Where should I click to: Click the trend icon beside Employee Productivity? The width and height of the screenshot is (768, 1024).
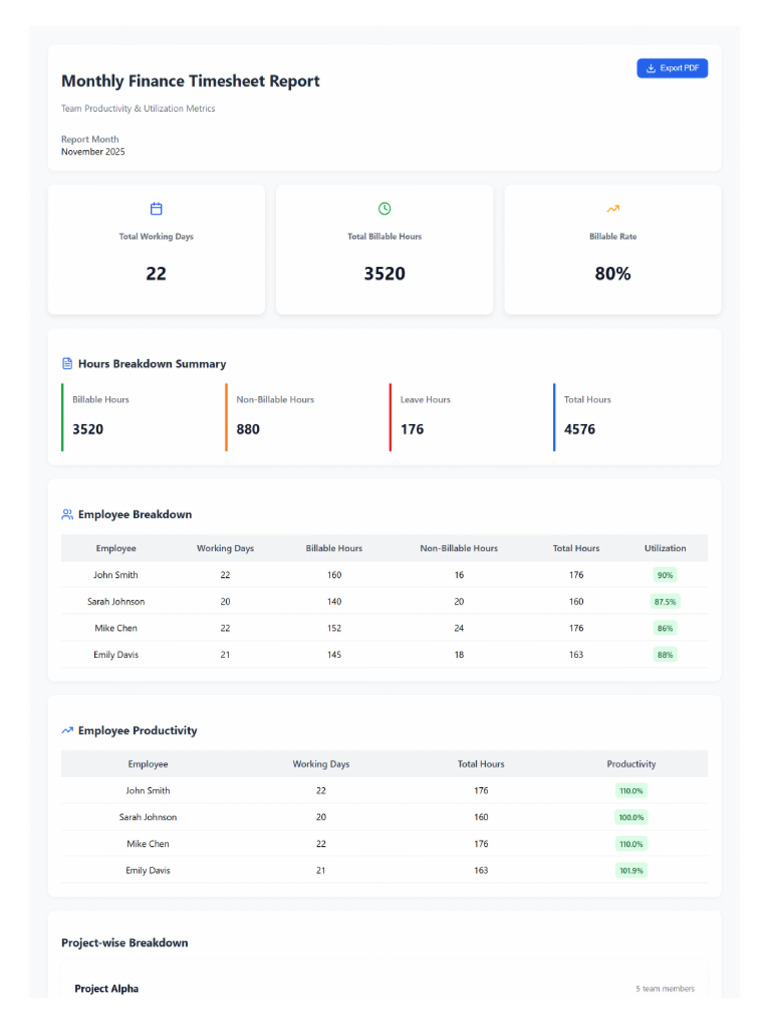[67, 731]
